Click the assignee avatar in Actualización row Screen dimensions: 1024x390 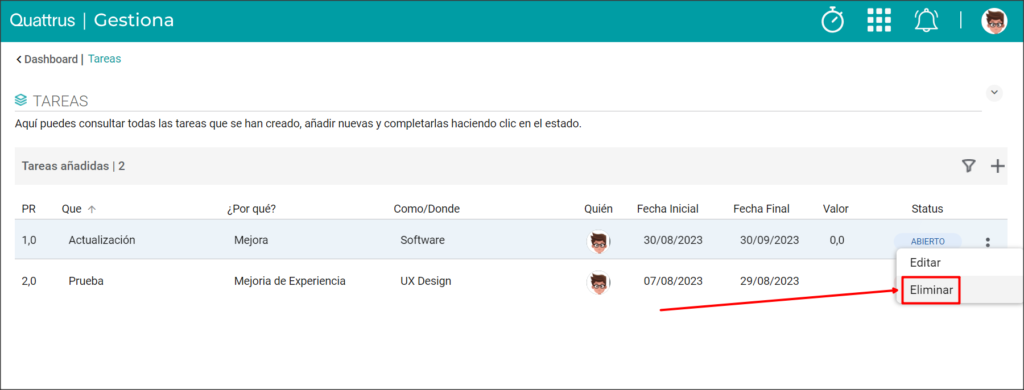coord(599,242)
